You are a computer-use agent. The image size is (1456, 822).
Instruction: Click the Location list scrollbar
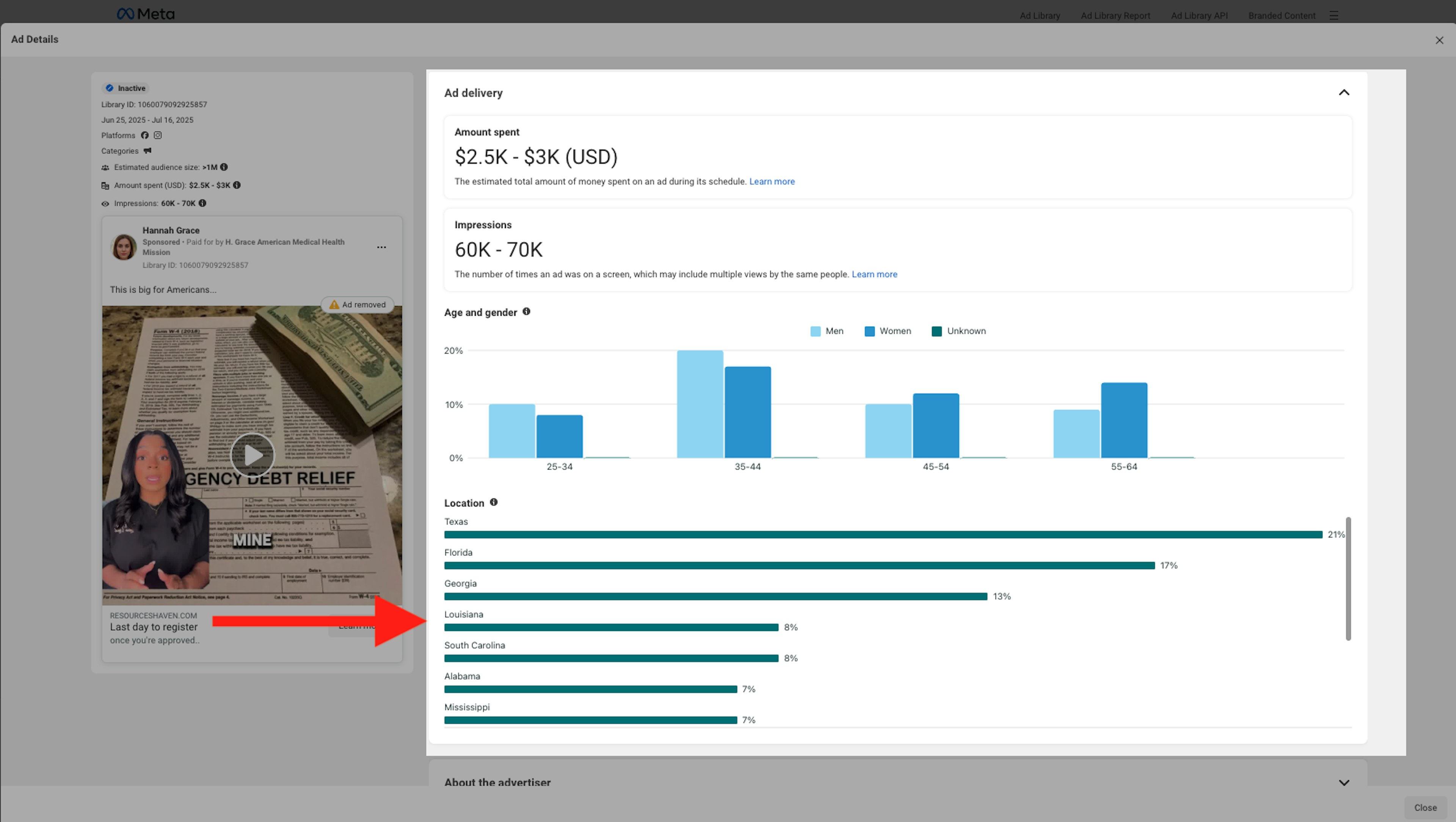(1348, 578)
